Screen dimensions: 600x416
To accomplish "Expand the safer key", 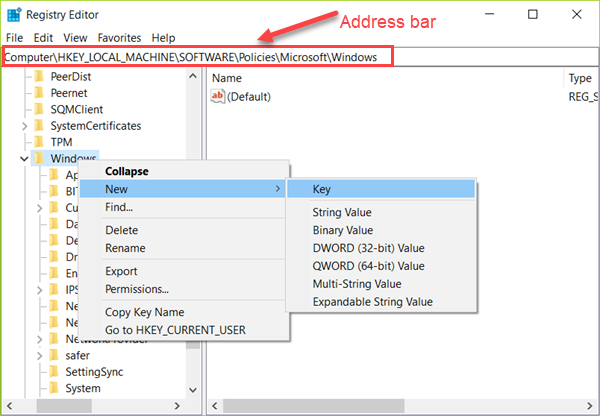I will coord(40,356).
